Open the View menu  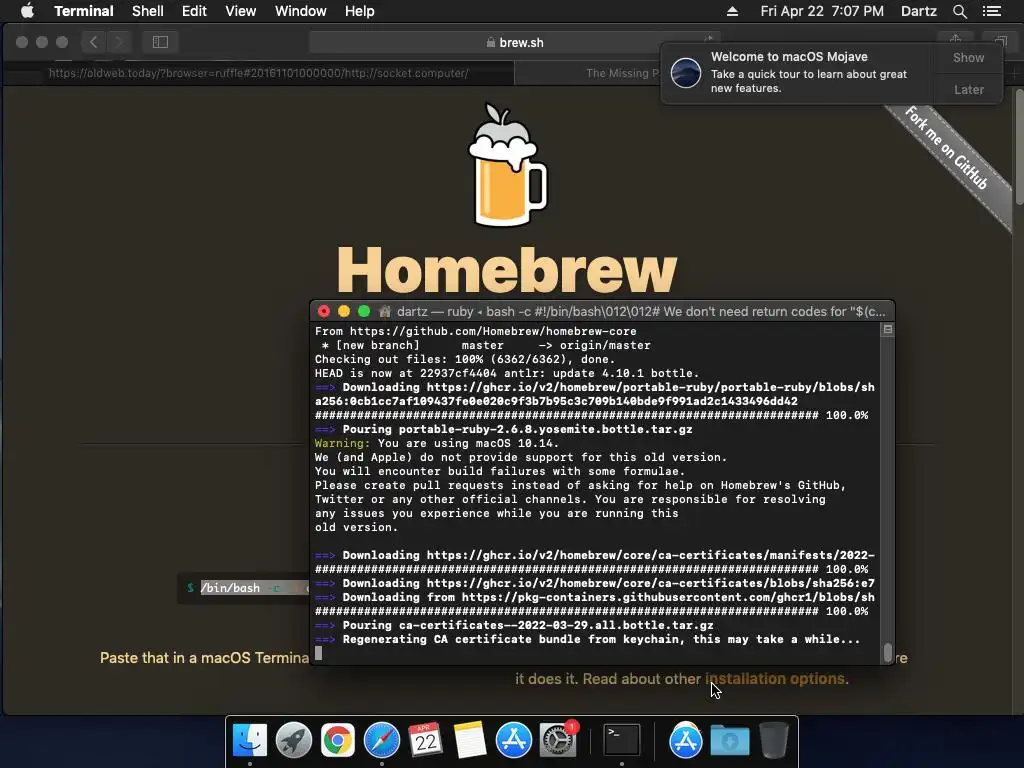[240, 11]
